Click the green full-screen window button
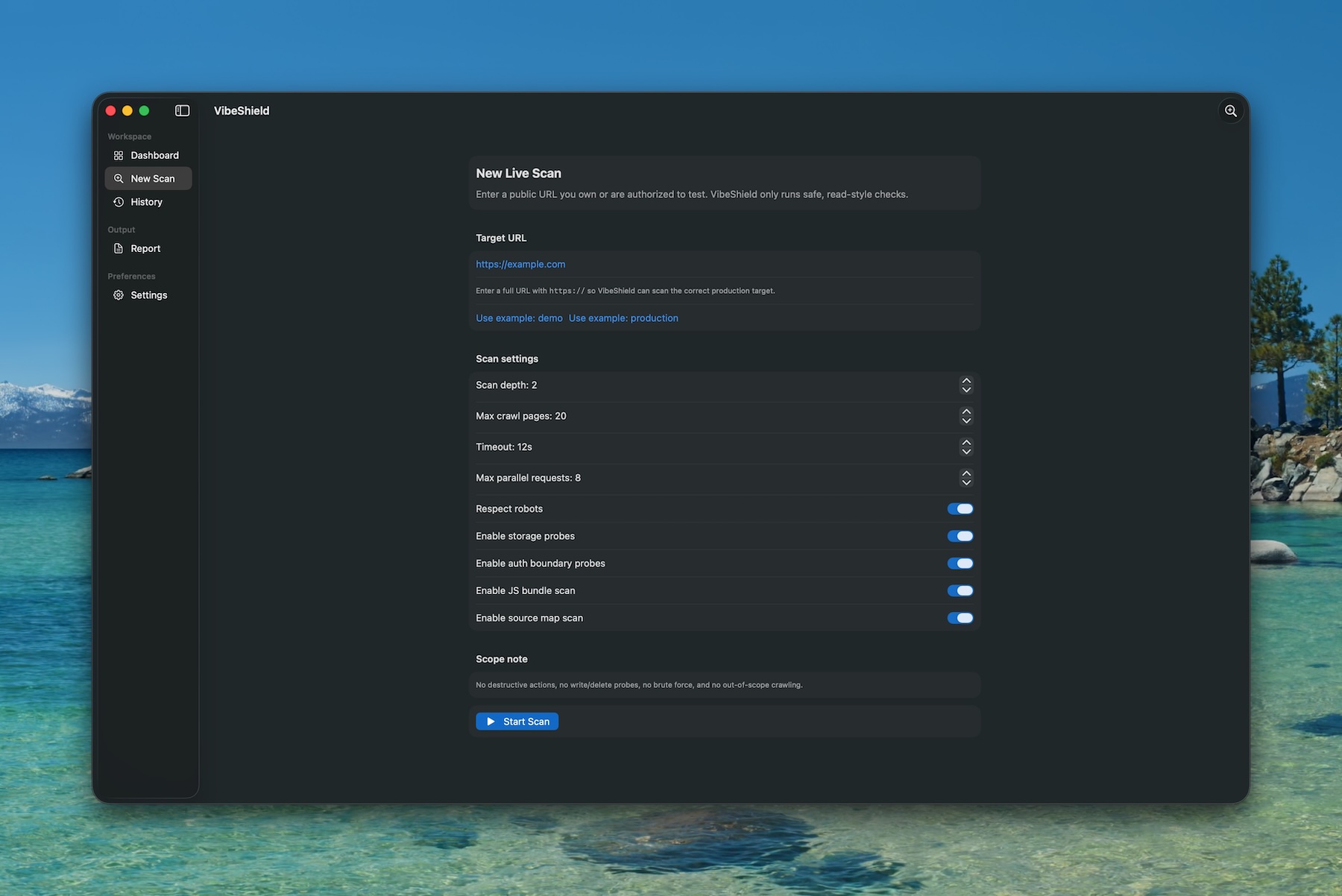The height and width of the screenshot is (896, 1342). point(144,110)
